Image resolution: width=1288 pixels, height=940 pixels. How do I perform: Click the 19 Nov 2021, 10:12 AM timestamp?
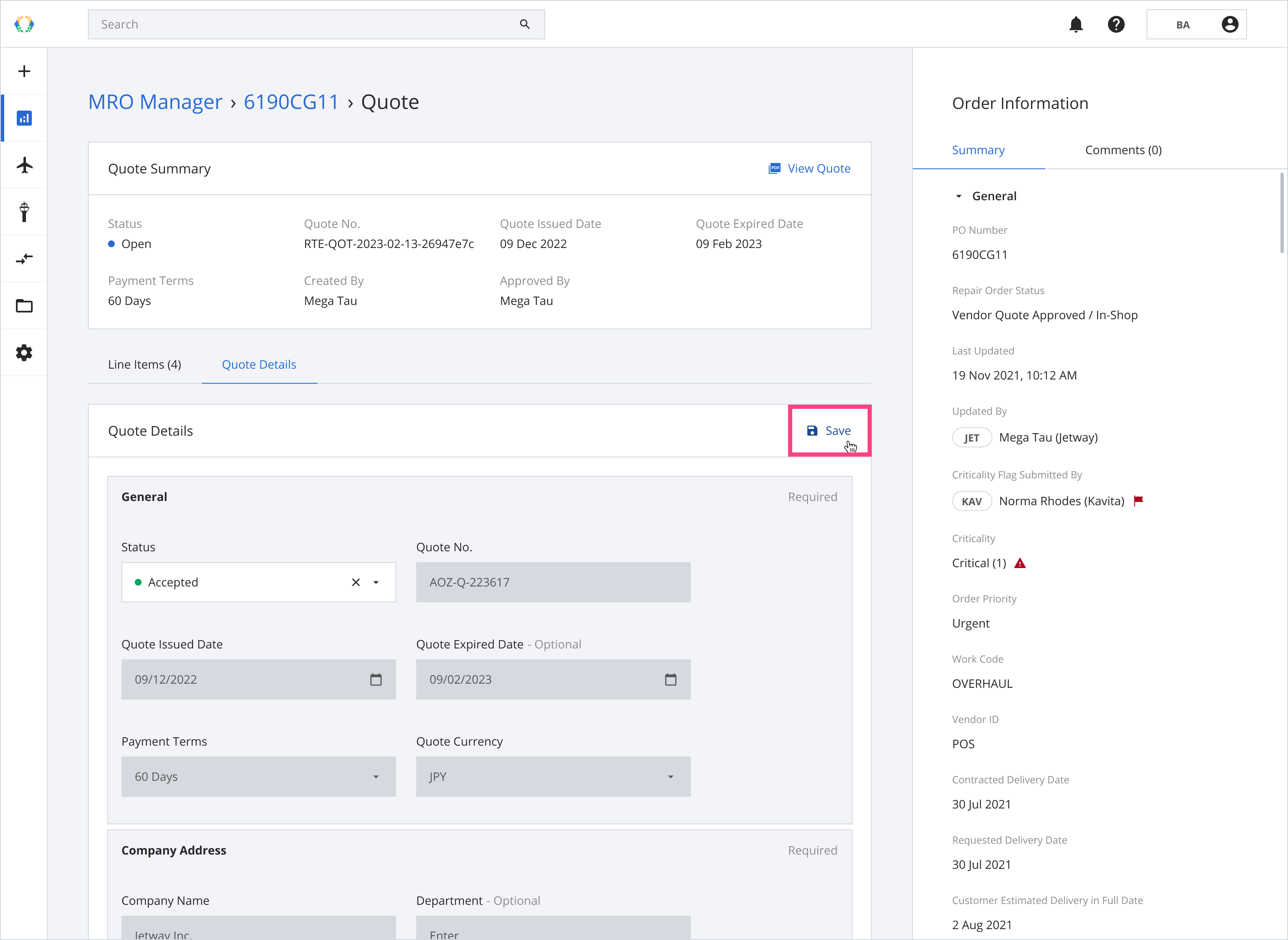pyautogui.click(x=1014, y=376)
